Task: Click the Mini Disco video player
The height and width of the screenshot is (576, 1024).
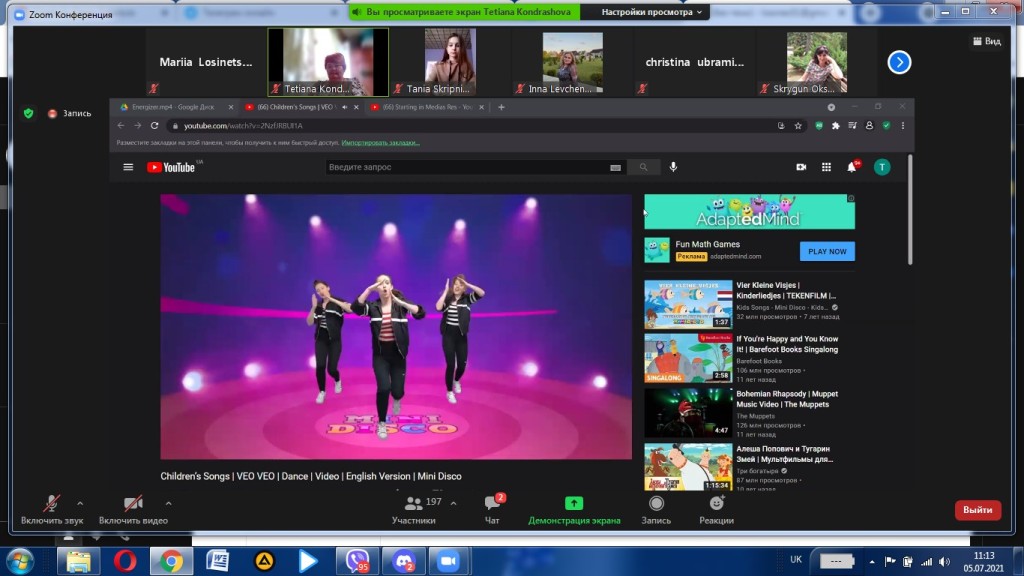Action: click(396, 327)
